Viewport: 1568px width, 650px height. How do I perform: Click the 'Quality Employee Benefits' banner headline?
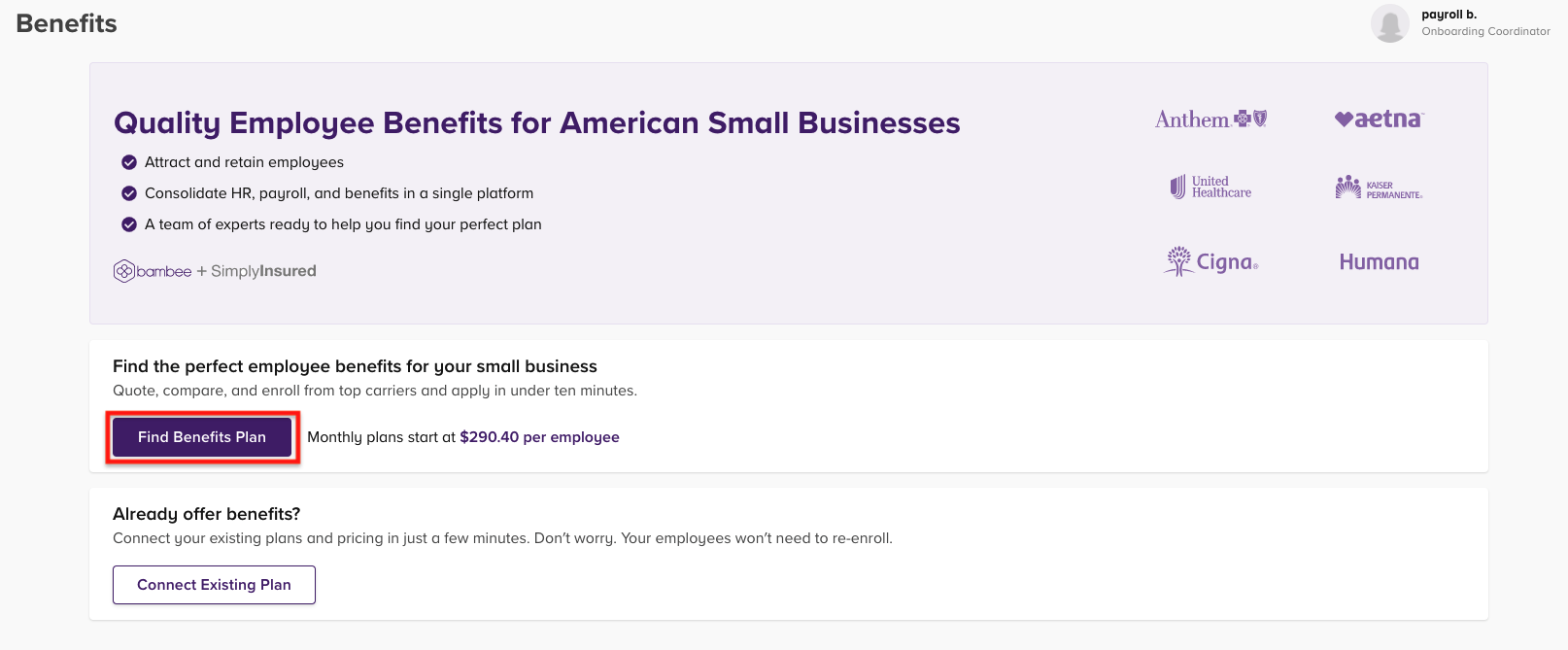click(x=536, y=123)
